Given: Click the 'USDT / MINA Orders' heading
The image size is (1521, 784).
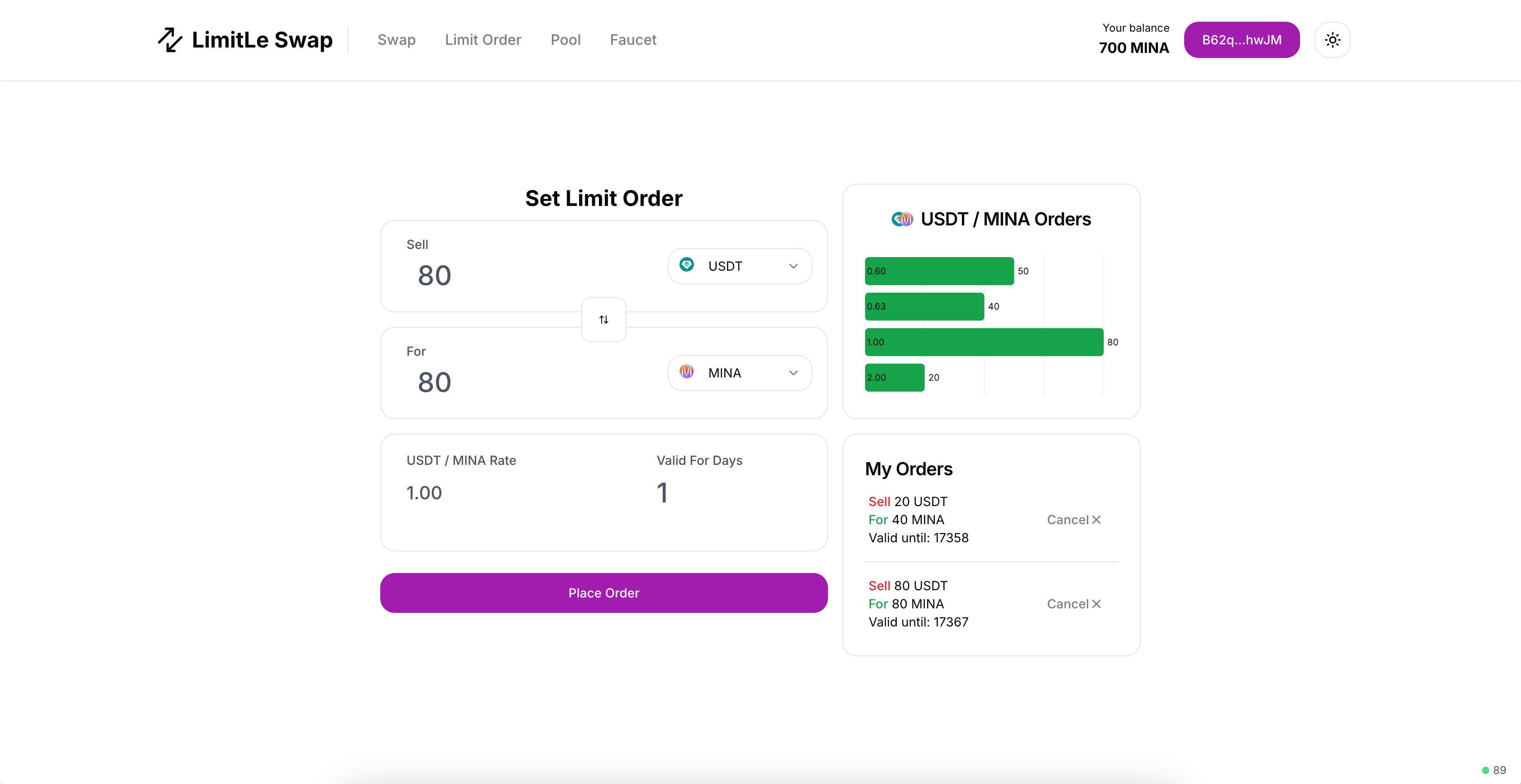Looking at the screenshot, I should (x=1005, y=219).
